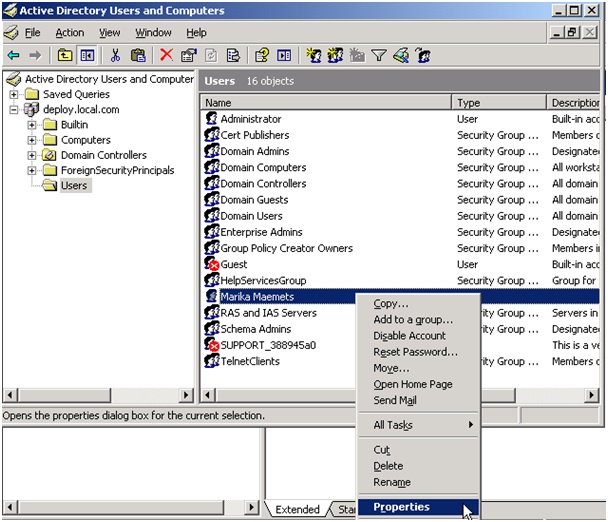The image size is (608, 522).
Task: Choose Add to a group in context menu
Action: click(418, 320)
